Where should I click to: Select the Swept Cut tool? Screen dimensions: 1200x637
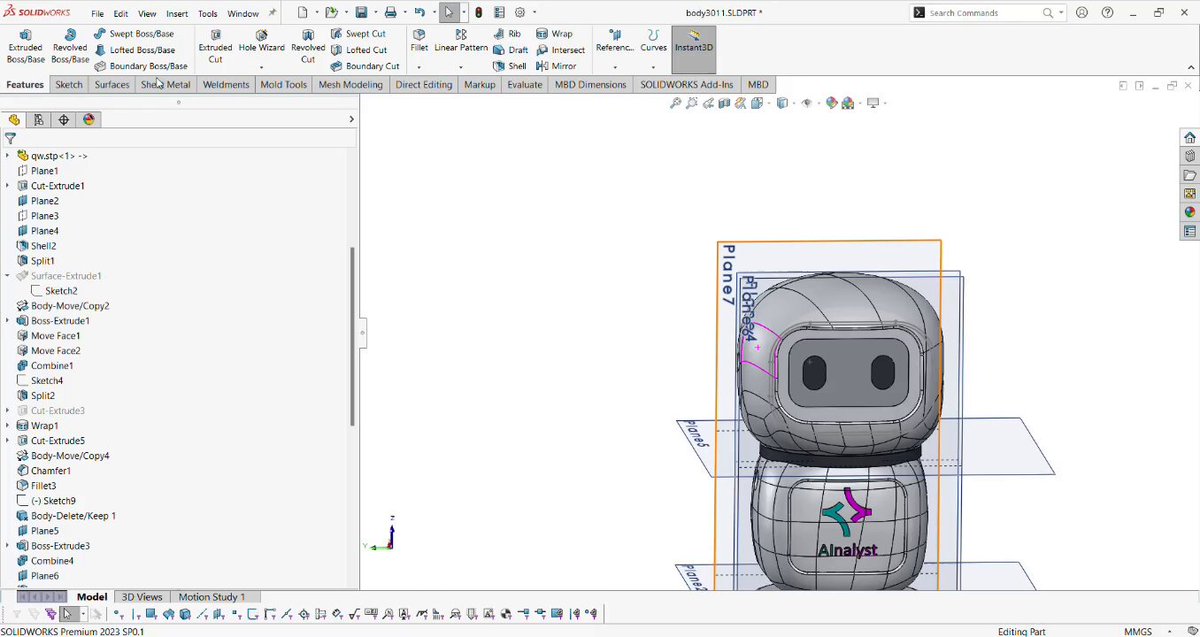(358, 34)
